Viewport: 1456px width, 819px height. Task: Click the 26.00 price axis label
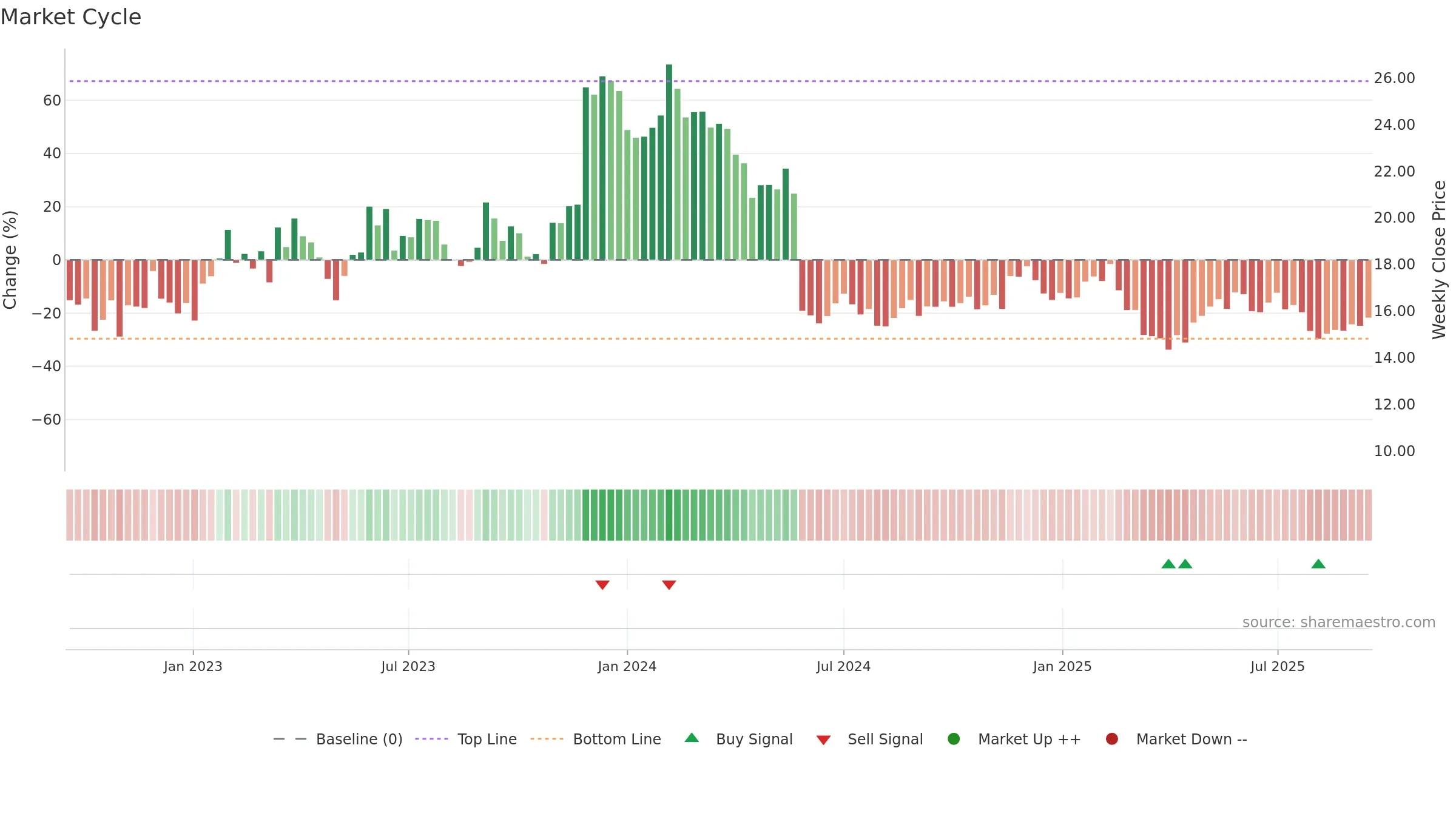1394,78
